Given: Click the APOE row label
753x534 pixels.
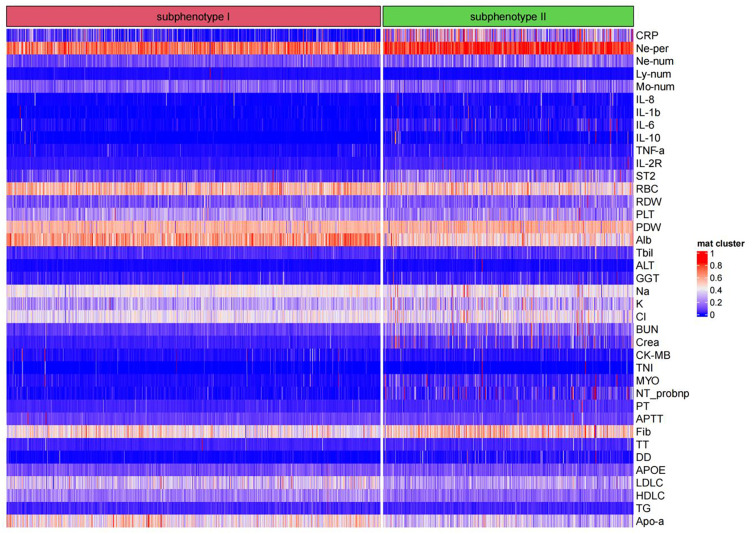Looking at the screenshot, I should point(651,470).
